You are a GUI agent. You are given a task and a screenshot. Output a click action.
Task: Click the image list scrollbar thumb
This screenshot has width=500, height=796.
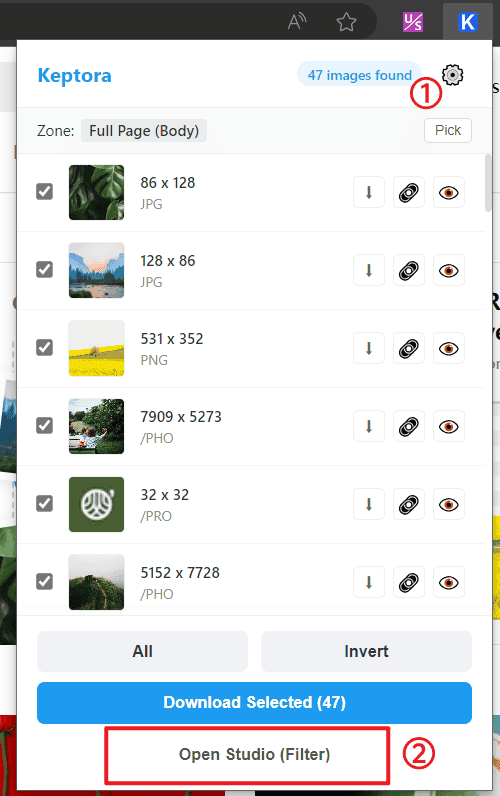(x=488, y=183)
